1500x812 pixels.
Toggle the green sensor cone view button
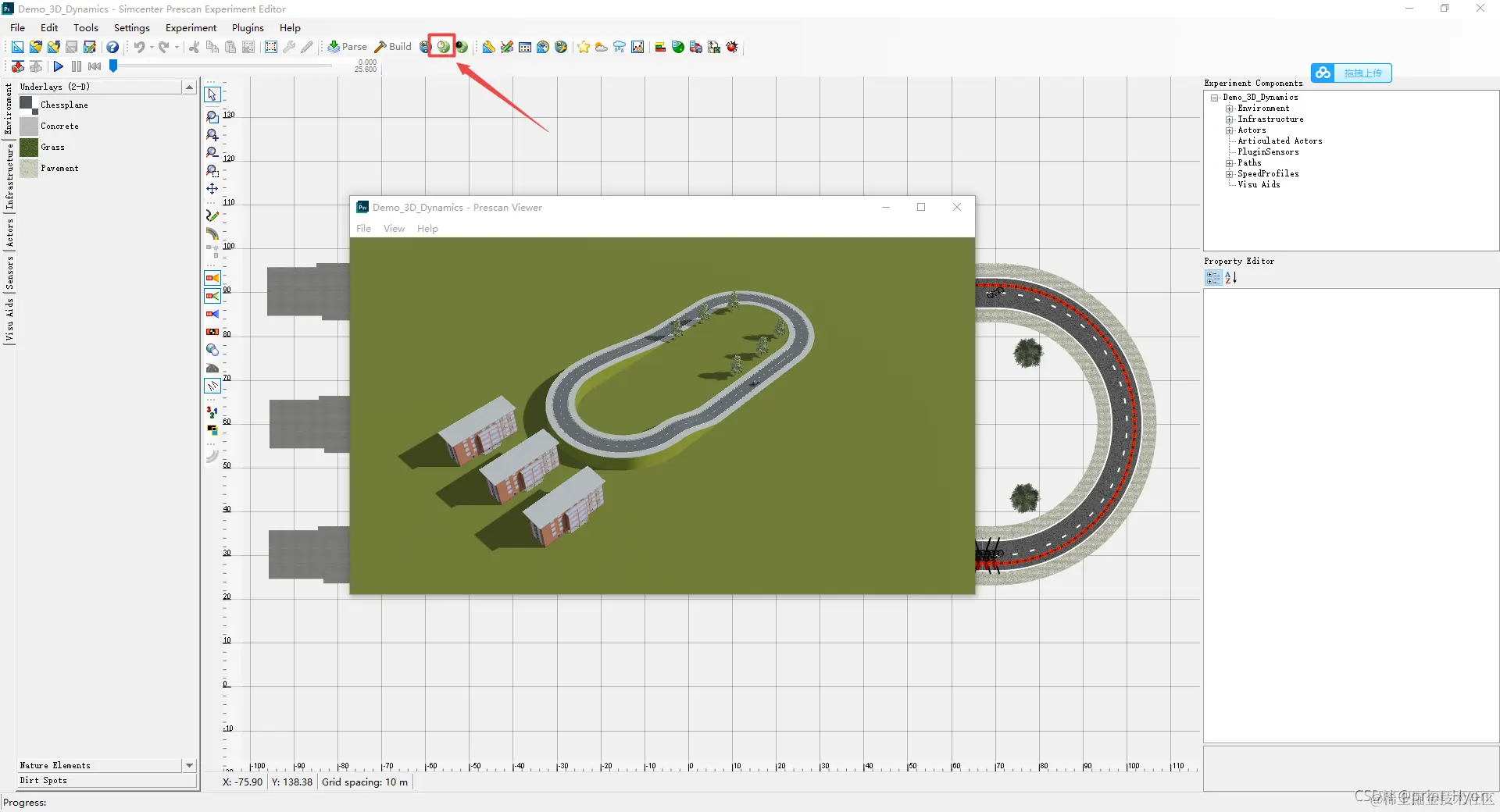click(x=212, y=296)
